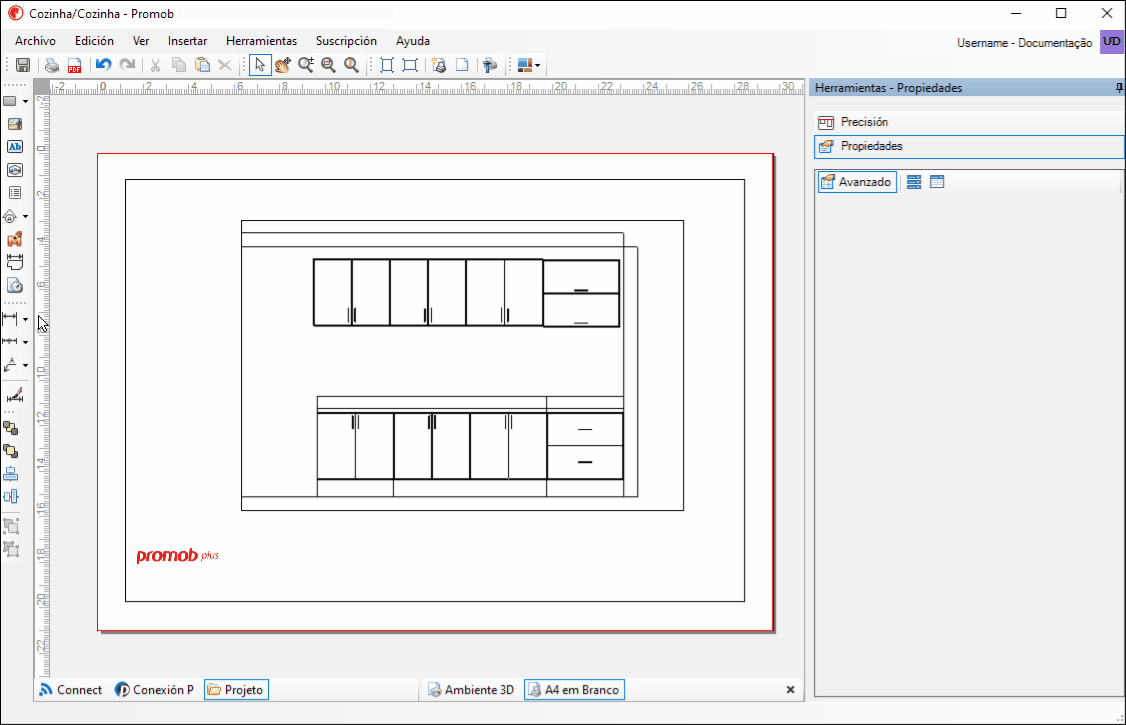Screen dimensions: 1126x725
Task: Expand the rectangle shape tool dropdown
Action: (25, 101)
